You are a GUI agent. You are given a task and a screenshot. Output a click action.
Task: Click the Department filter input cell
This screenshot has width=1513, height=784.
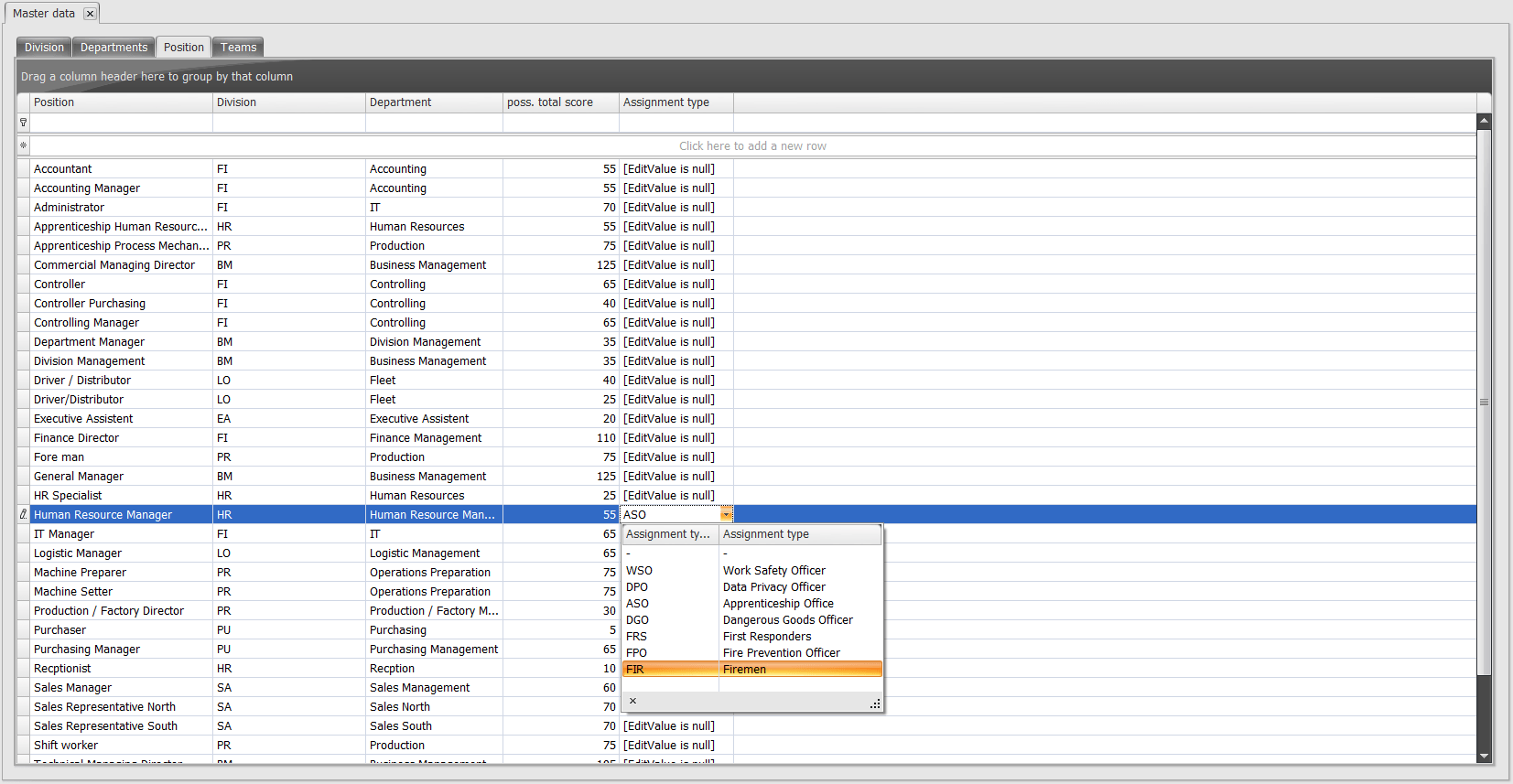pos(434,123)
